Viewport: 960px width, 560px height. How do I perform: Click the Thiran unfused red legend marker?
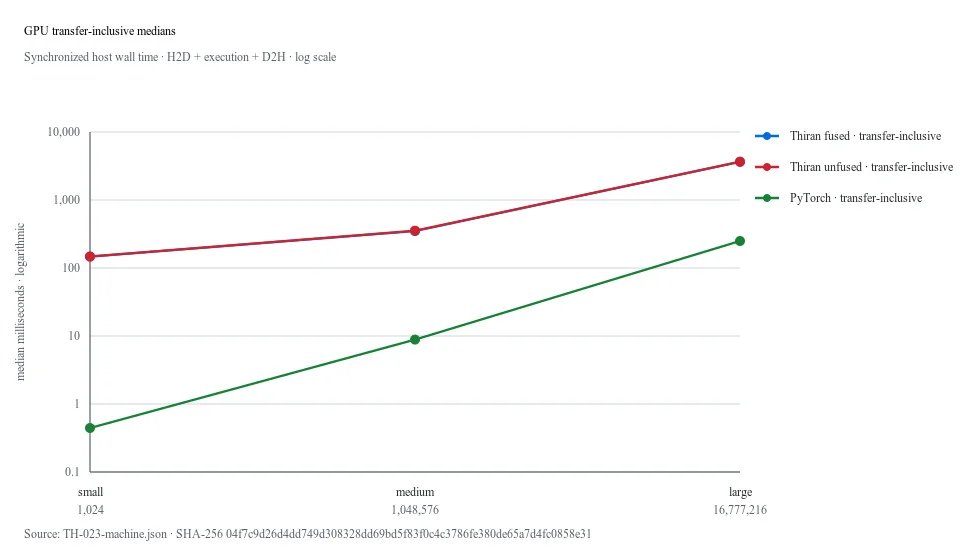[767, 167]
